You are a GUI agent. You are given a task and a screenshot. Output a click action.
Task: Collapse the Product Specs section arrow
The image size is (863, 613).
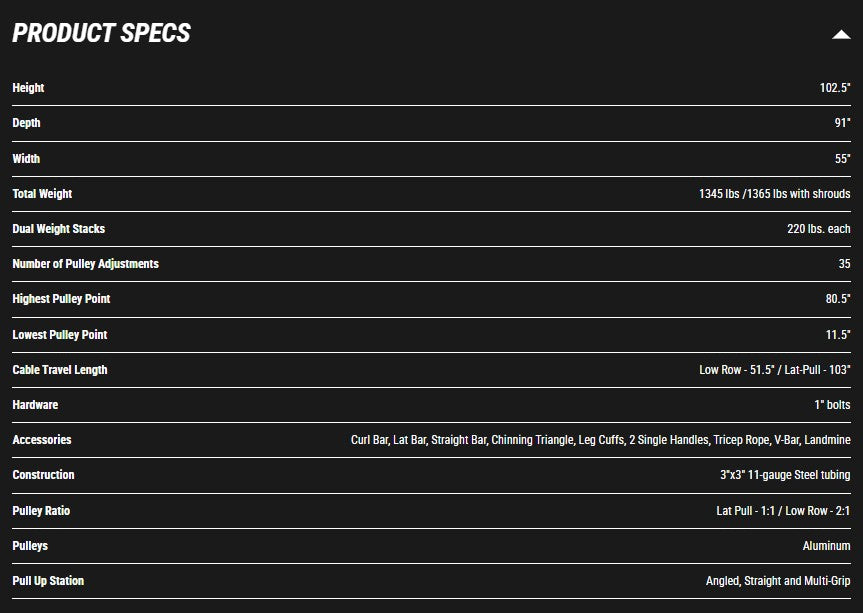[840, 34]
